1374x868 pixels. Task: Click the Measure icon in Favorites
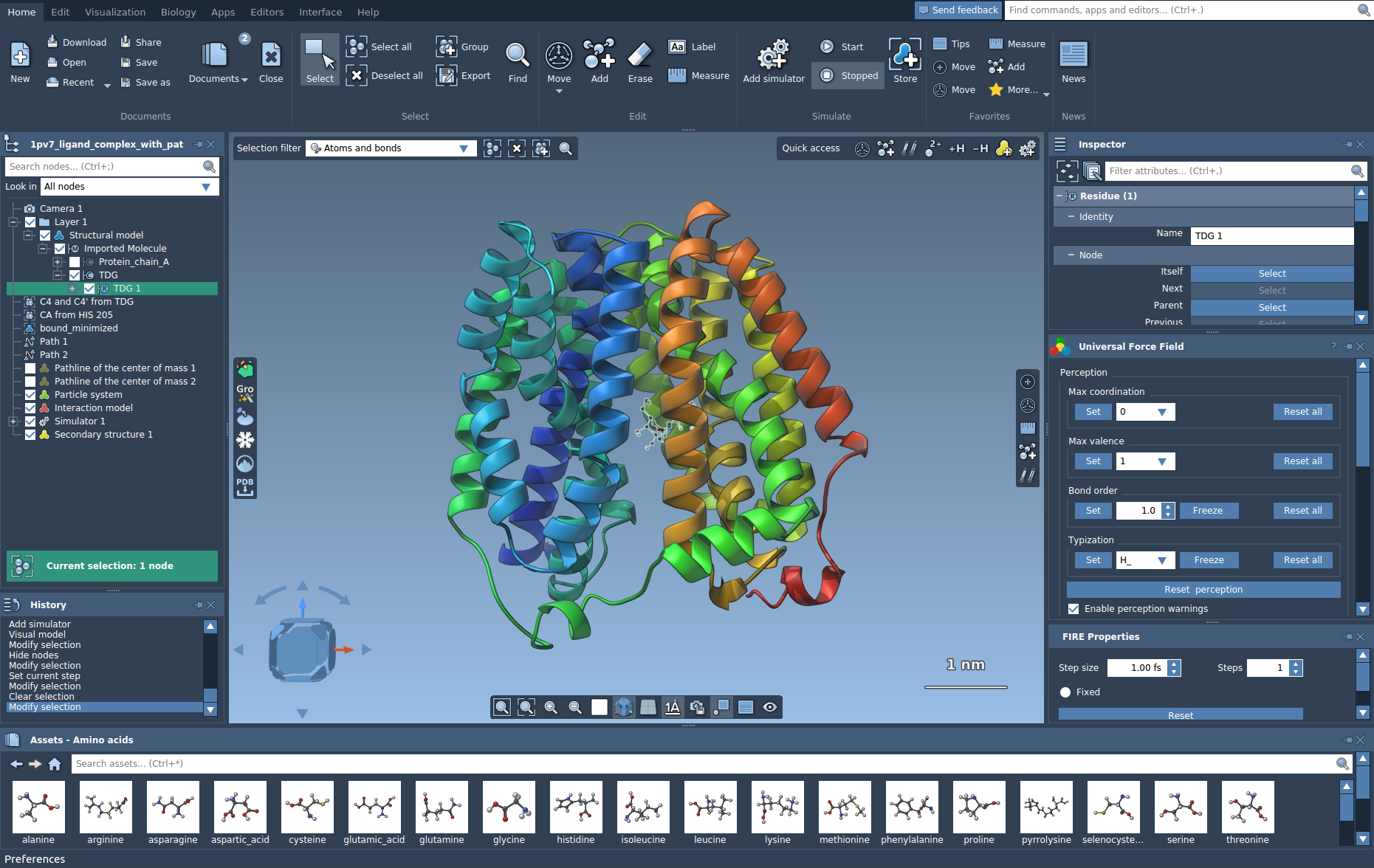tap(996, 44)
